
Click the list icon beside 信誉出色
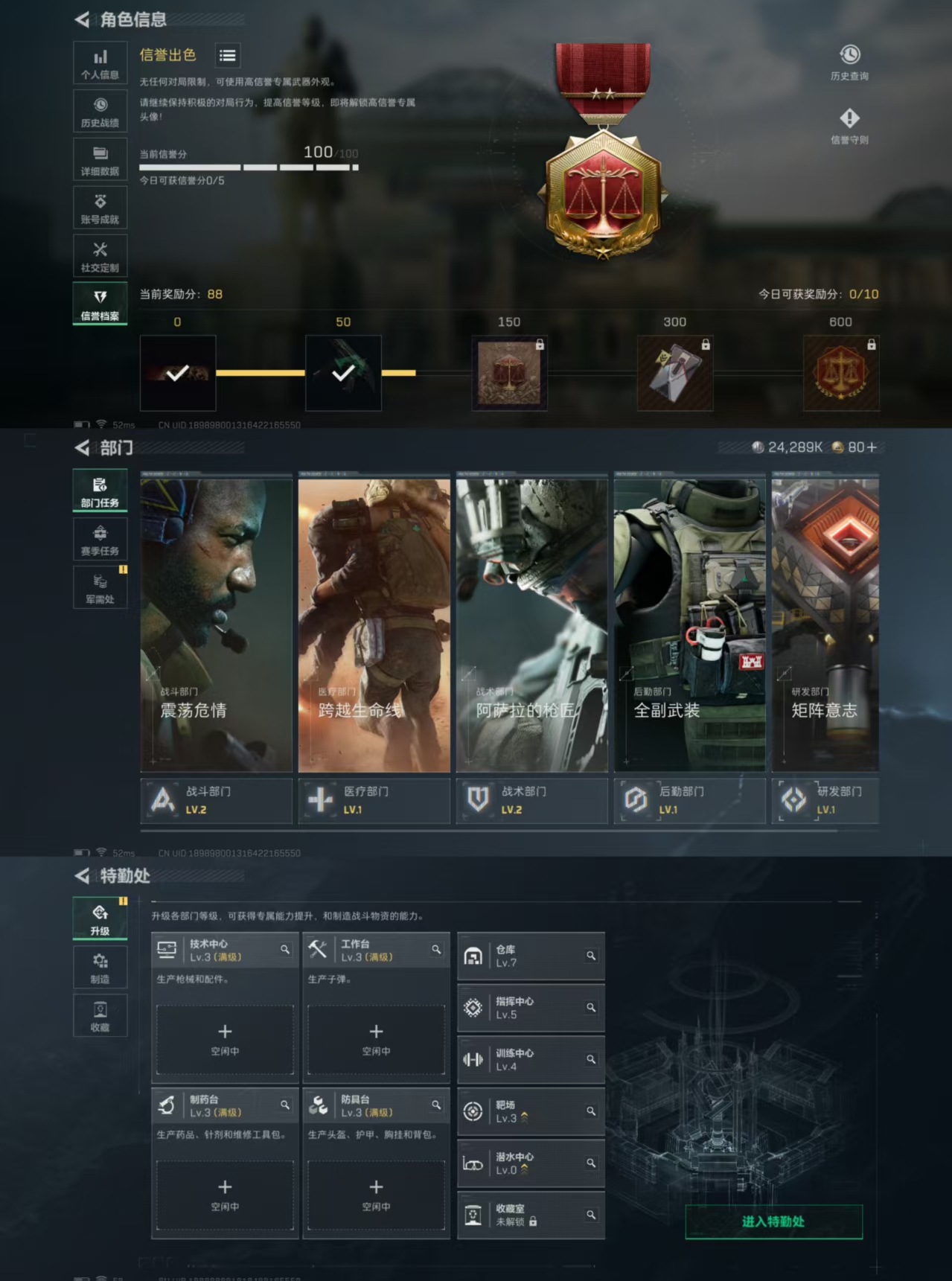tap(227, 56)
